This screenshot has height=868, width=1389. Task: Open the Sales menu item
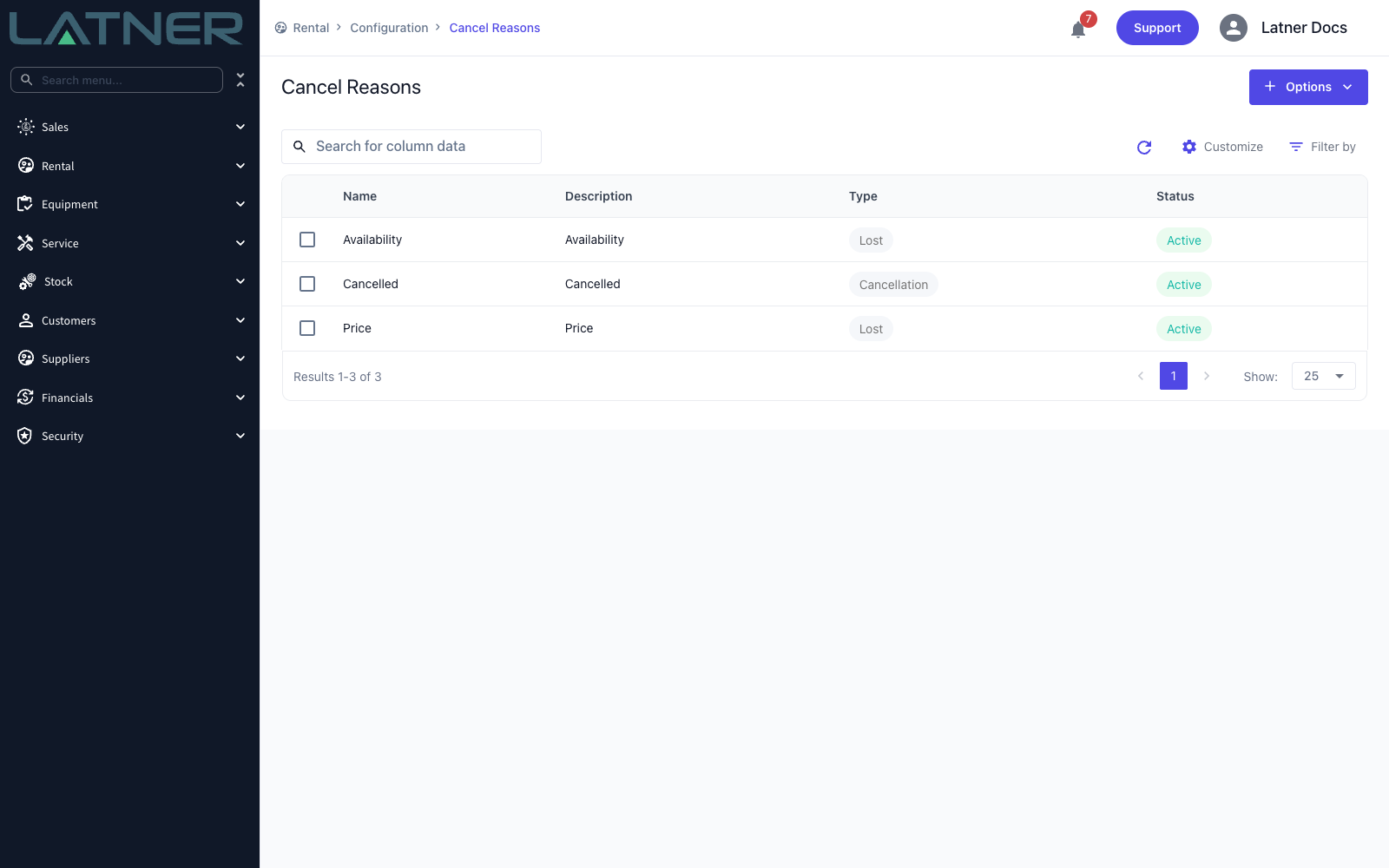point(130,127)
